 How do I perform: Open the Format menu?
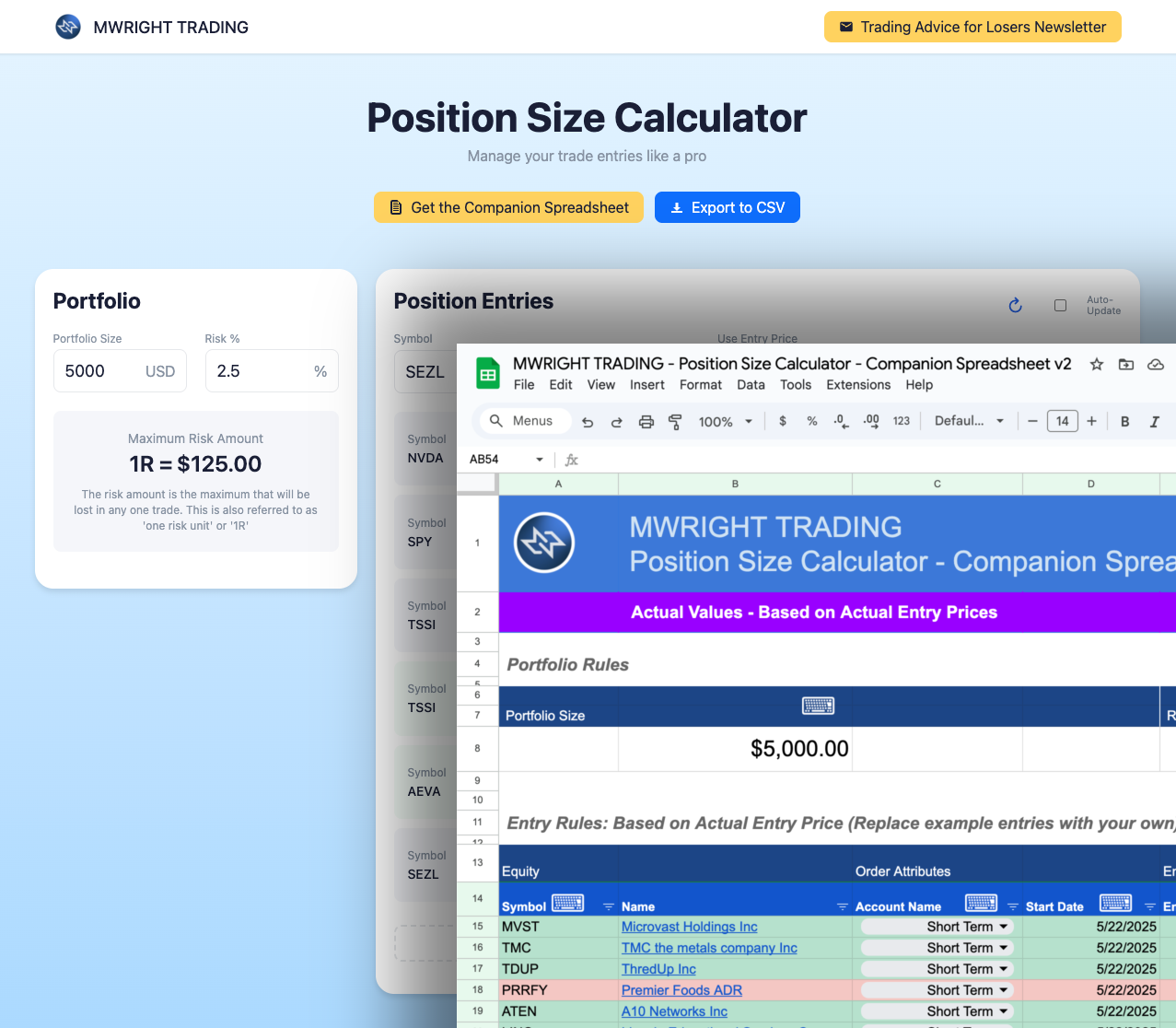tap(700, 385)
